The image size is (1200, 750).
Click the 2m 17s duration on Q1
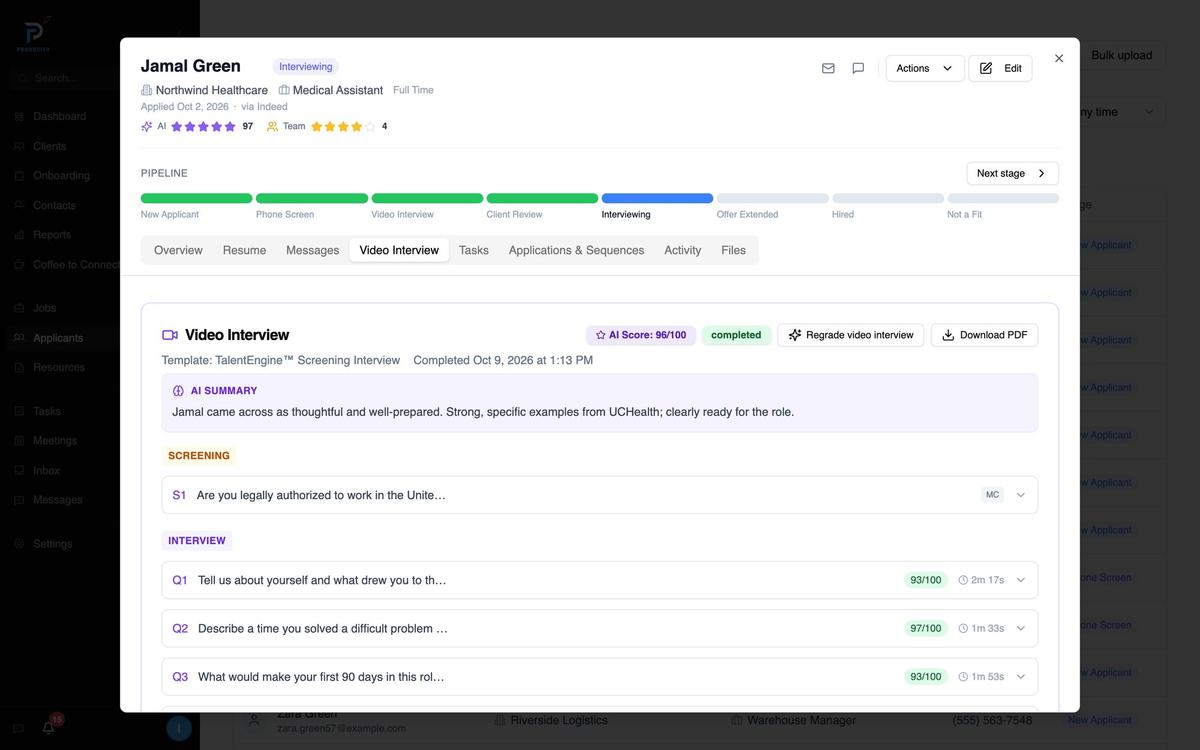981,580
